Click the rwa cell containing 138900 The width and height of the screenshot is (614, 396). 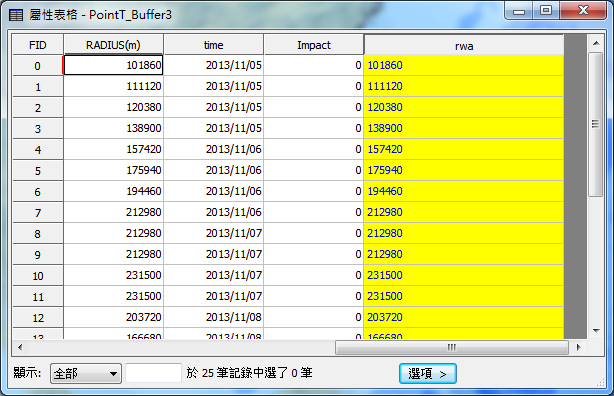[464, 128]
